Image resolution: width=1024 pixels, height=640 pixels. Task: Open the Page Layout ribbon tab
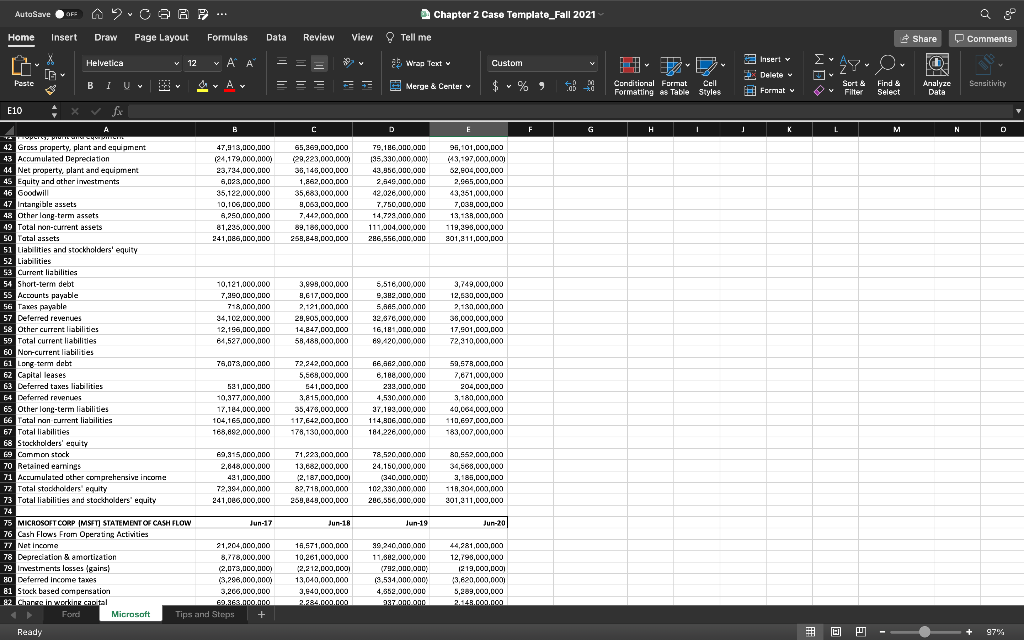tap(161, 37)
